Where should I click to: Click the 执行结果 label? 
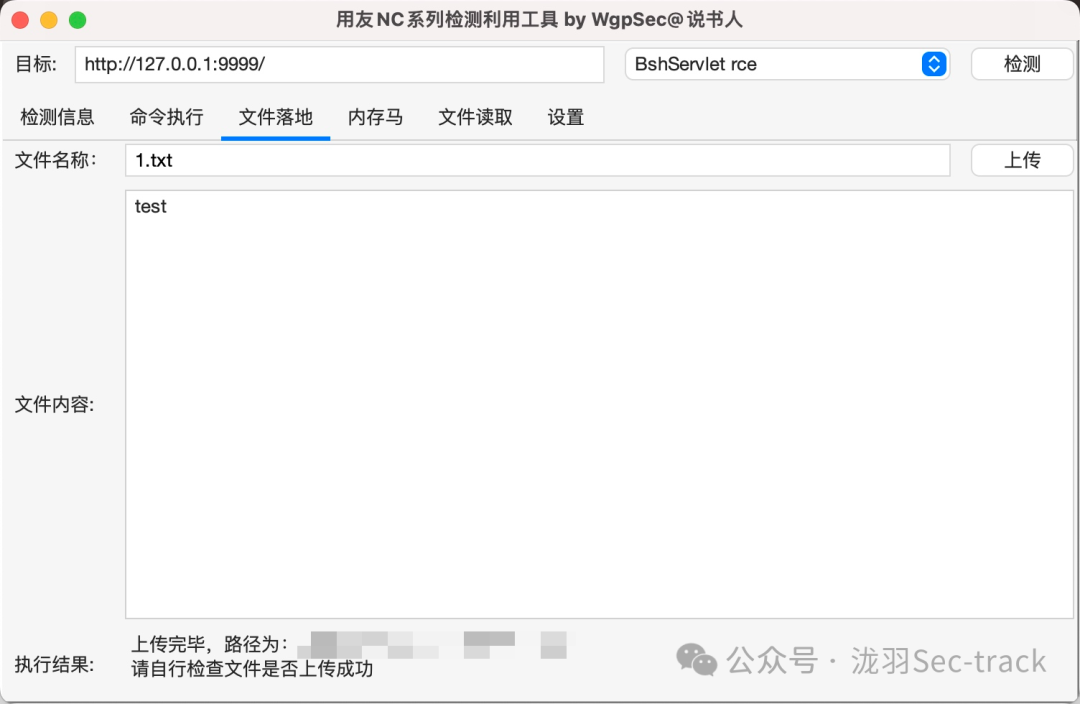(54, 665)
